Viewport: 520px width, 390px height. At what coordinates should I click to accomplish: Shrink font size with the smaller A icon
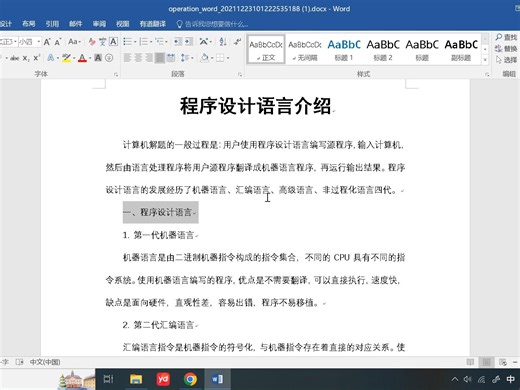58,42
